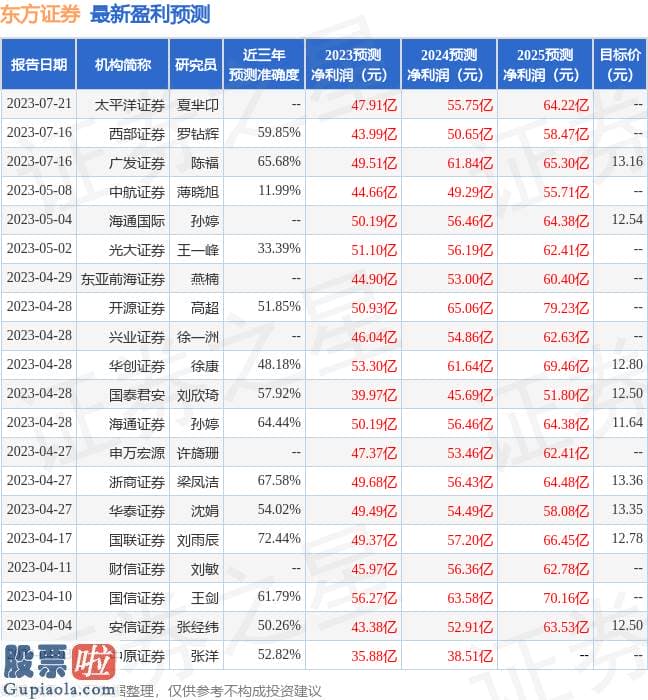This screenshot has height=700, width=648.
Task: Click researcher name 陈福
Action: coord(205,163)
